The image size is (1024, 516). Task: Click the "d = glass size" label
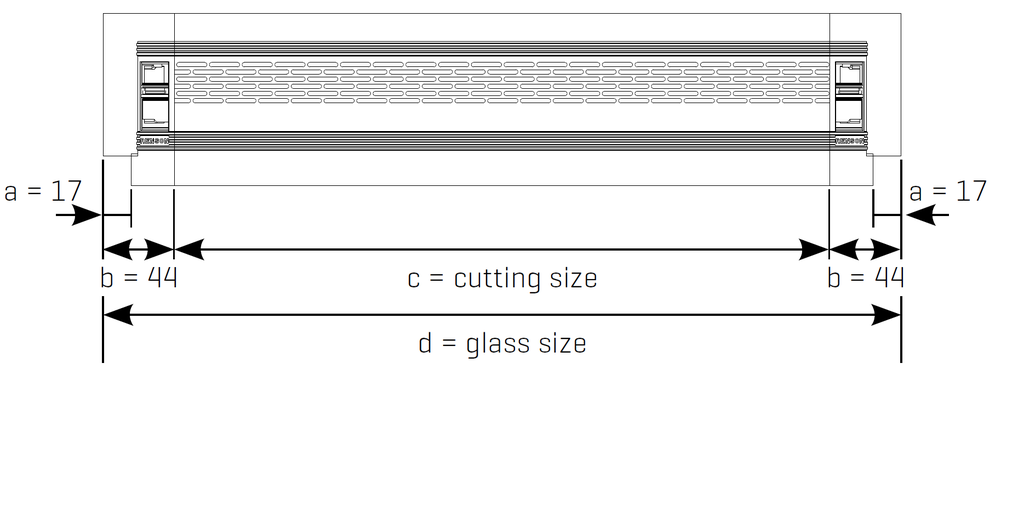(x=502, y=344)
